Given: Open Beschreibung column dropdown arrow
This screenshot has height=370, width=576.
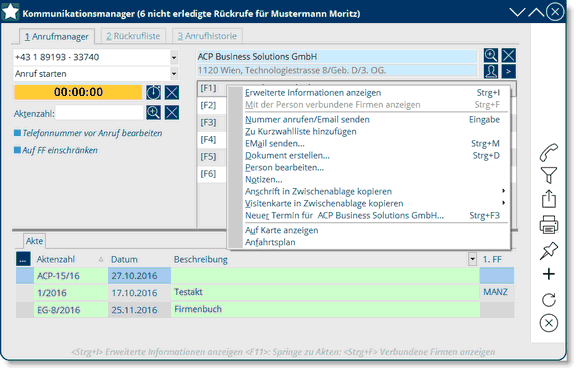Looking at the screenshot, I should tap(472, 259).
